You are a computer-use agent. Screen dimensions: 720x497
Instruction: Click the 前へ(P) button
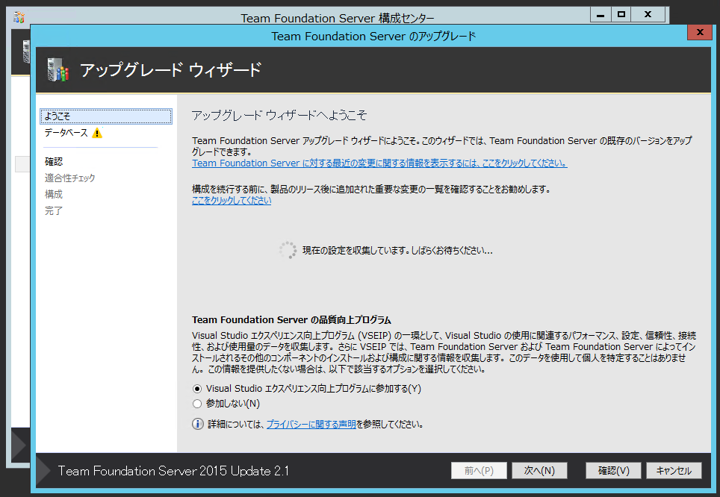tap(479, 470)
